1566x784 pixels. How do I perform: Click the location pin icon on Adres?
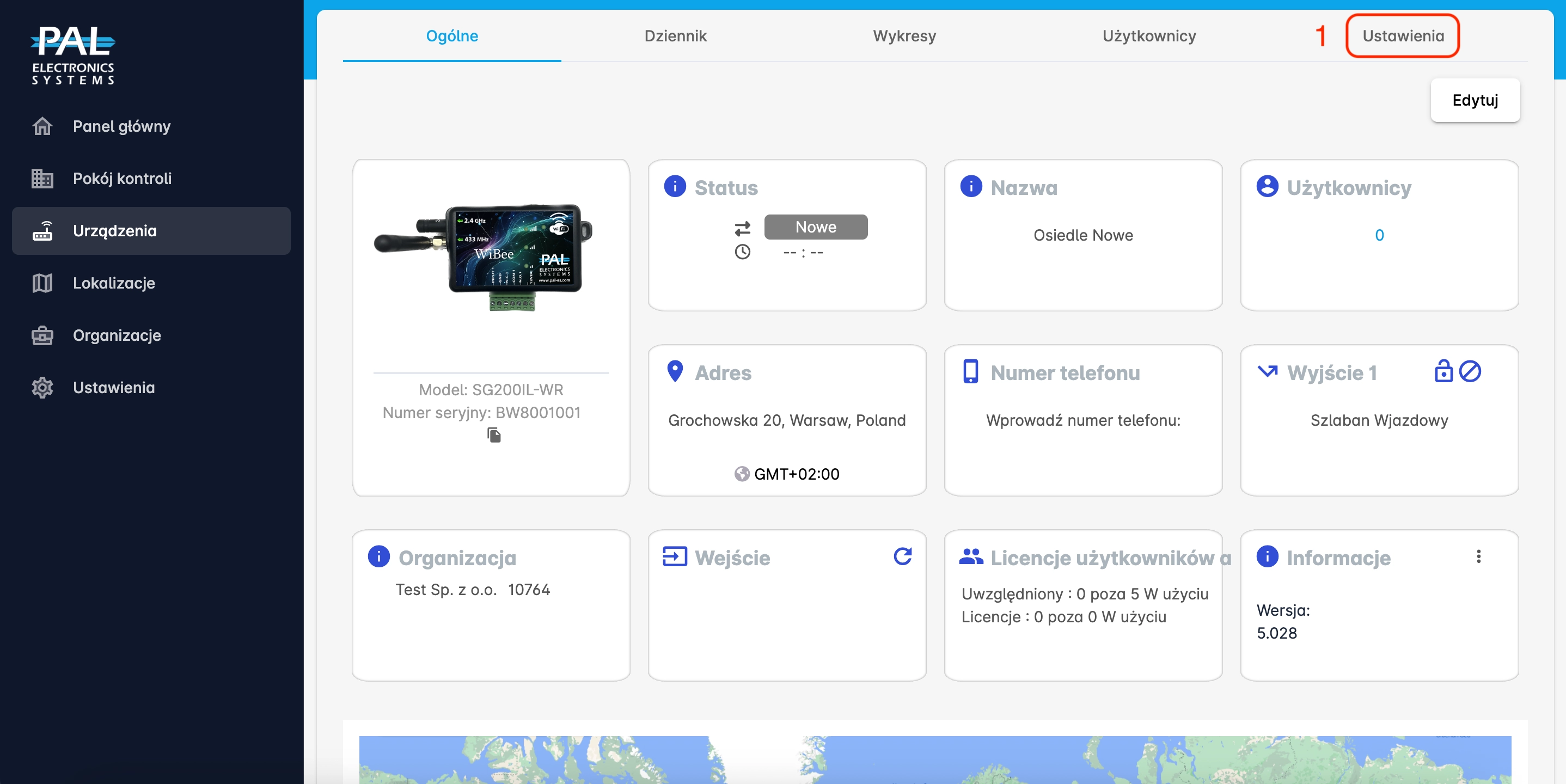[675, 371]
